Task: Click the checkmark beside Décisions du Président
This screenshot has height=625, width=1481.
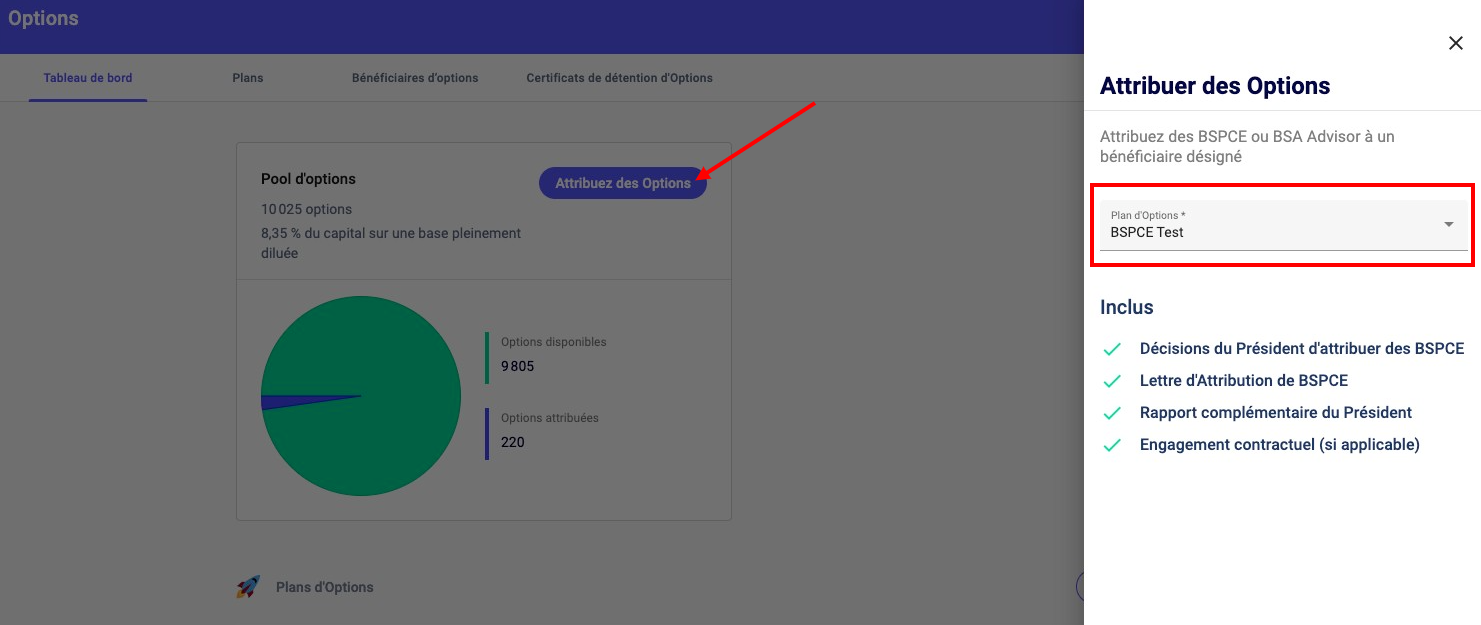Action: pyautogui.click(x=1111, y=349)
